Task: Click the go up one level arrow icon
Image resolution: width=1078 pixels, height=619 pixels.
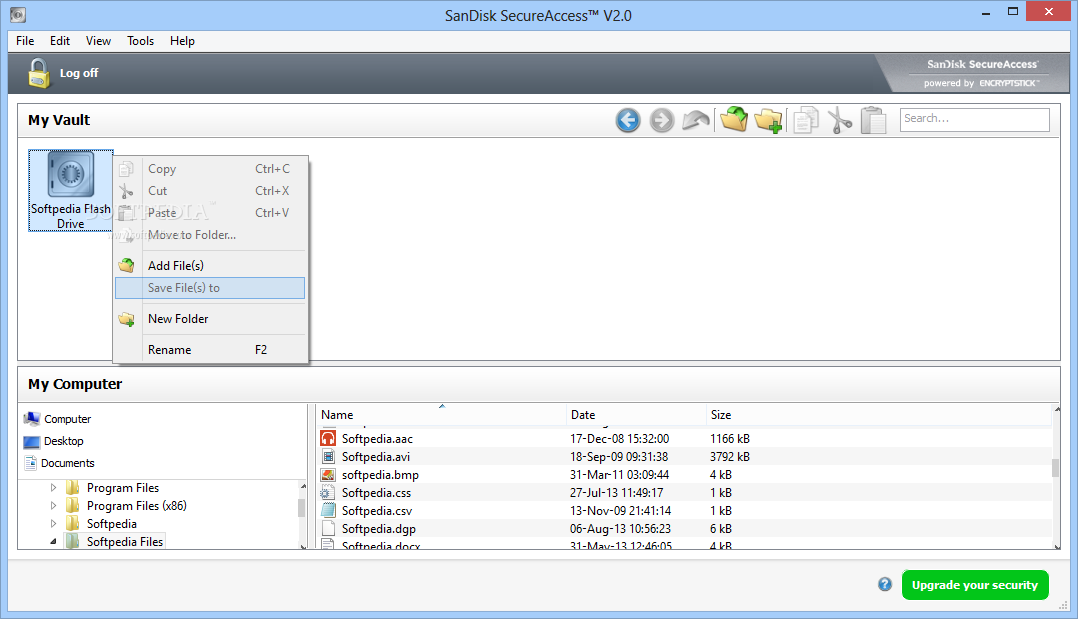Action: pyautogui.click(x=696, y=120)
